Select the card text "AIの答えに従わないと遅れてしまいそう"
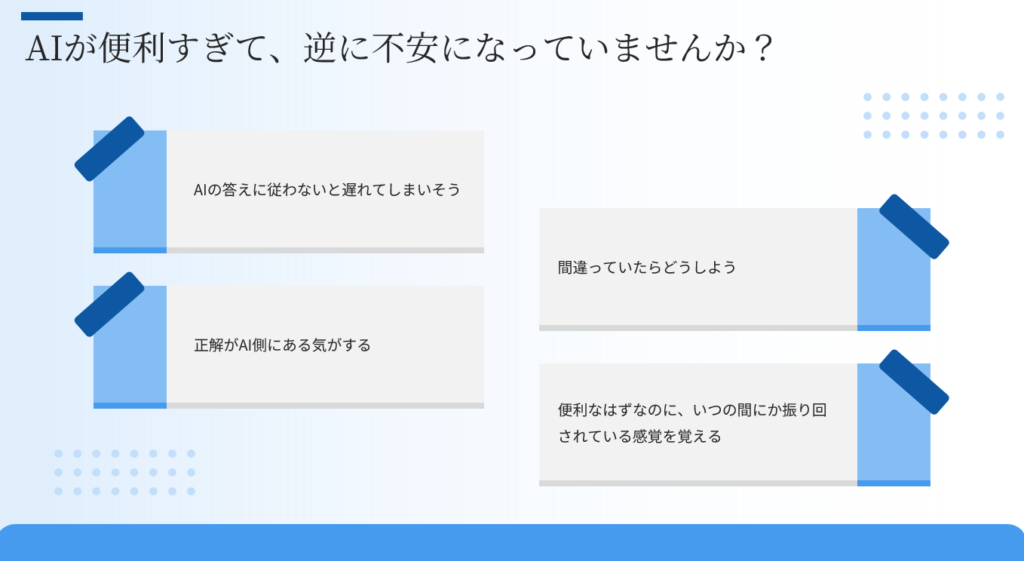 pos(327,189)
